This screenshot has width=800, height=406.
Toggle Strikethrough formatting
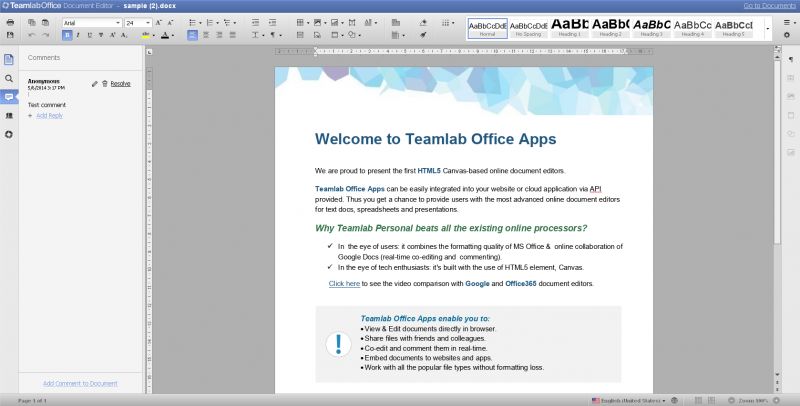(x=101, y=35)
